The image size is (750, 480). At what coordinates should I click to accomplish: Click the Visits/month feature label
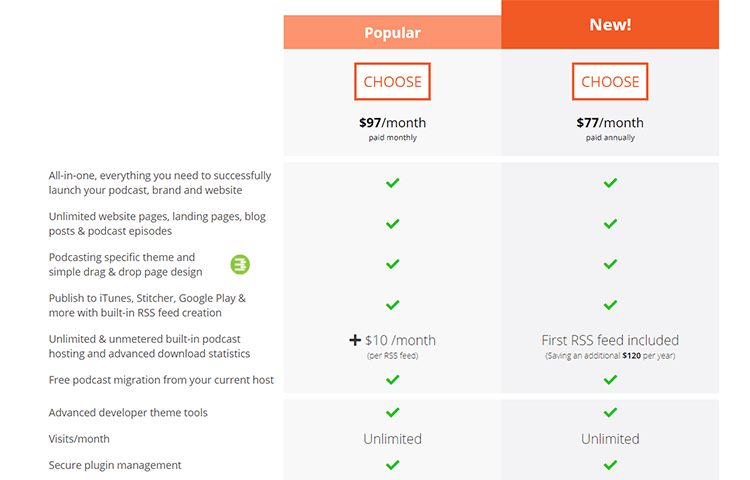[79, 439]
